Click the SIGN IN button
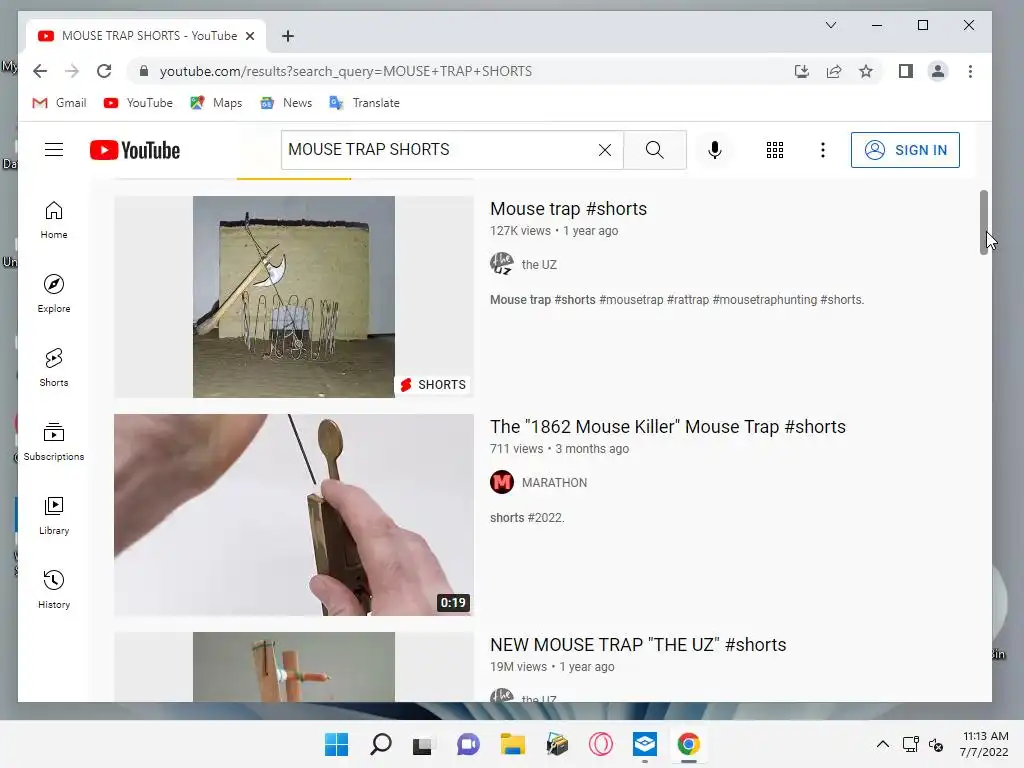The height and width of the screenshot is (768, 1024). click(x=905, y=150)
